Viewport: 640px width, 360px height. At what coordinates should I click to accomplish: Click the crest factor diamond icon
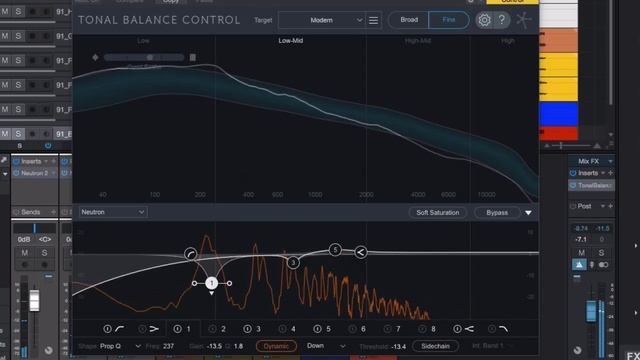[x=95, y=57]
